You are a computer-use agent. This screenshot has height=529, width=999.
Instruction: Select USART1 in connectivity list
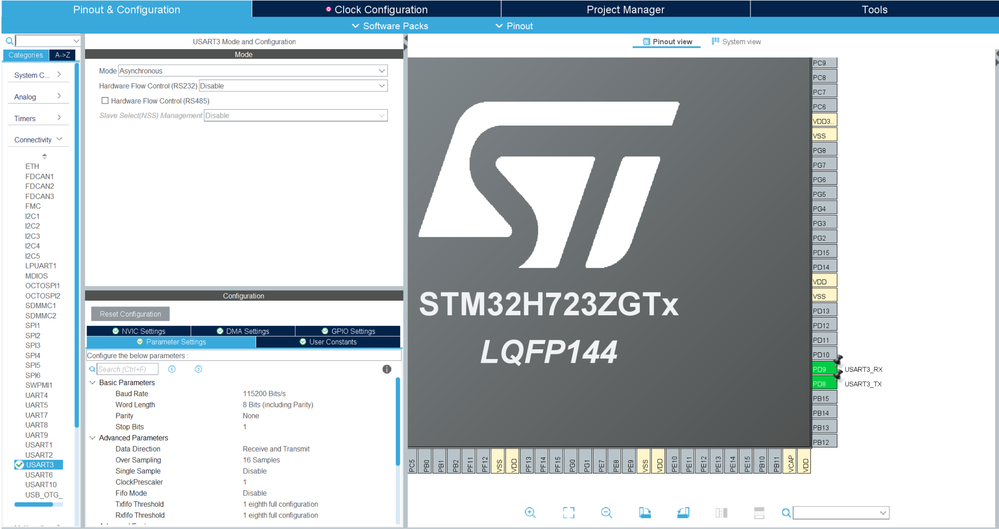39,445
